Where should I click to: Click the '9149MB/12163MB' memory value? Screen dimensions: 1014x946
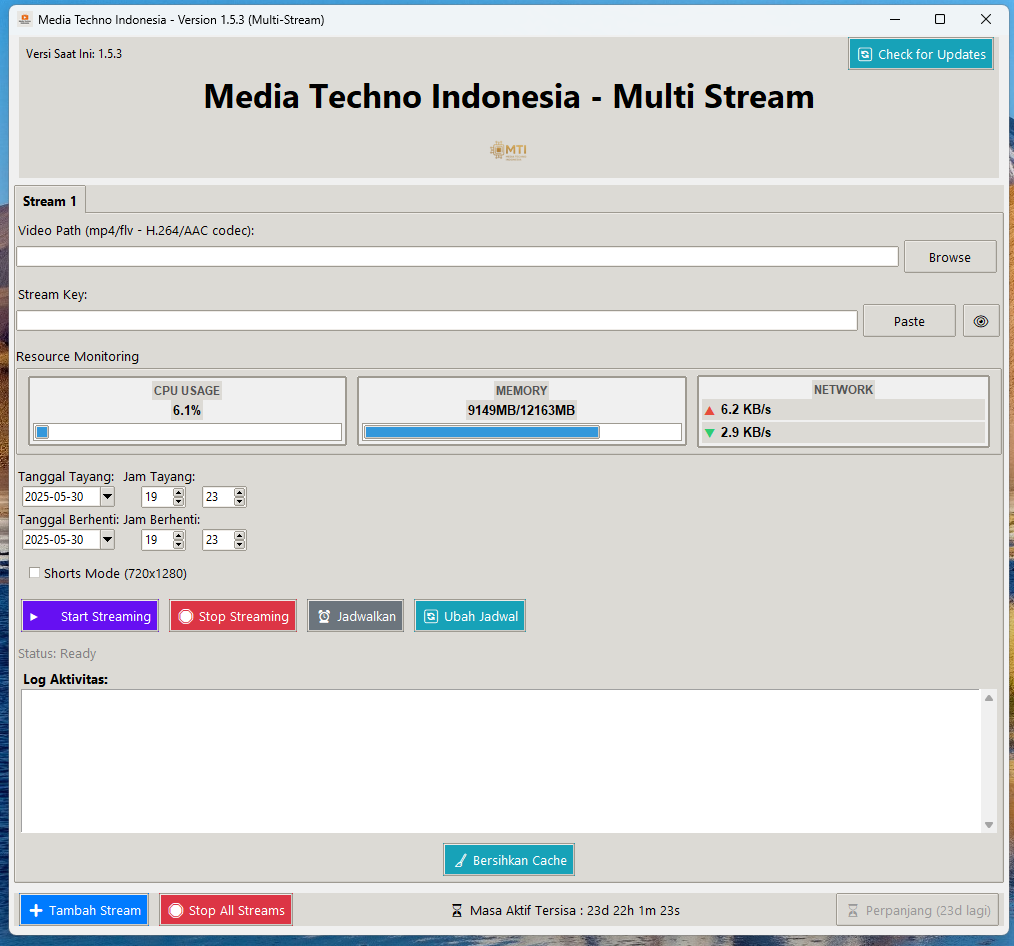[521, 410]
